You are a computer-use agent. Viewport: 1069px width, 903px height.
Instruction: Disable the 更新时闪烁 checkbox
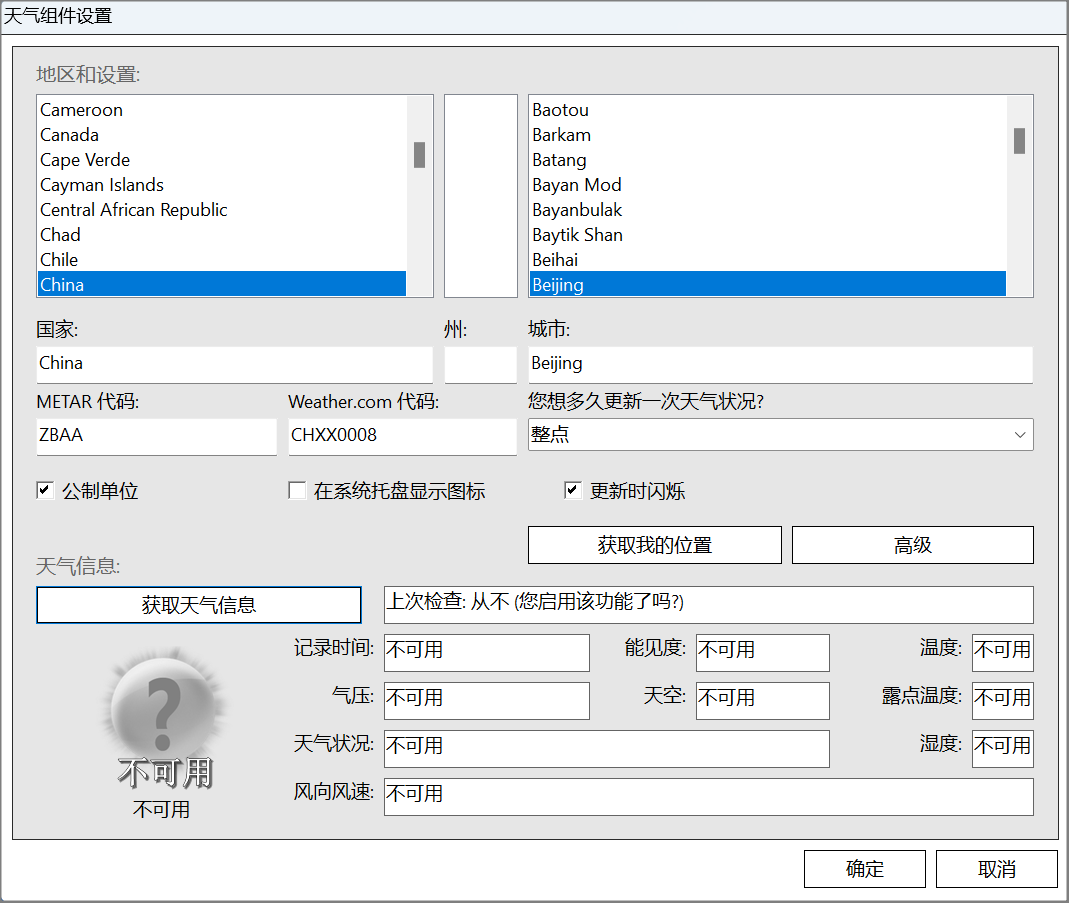[x=573, y=491]
